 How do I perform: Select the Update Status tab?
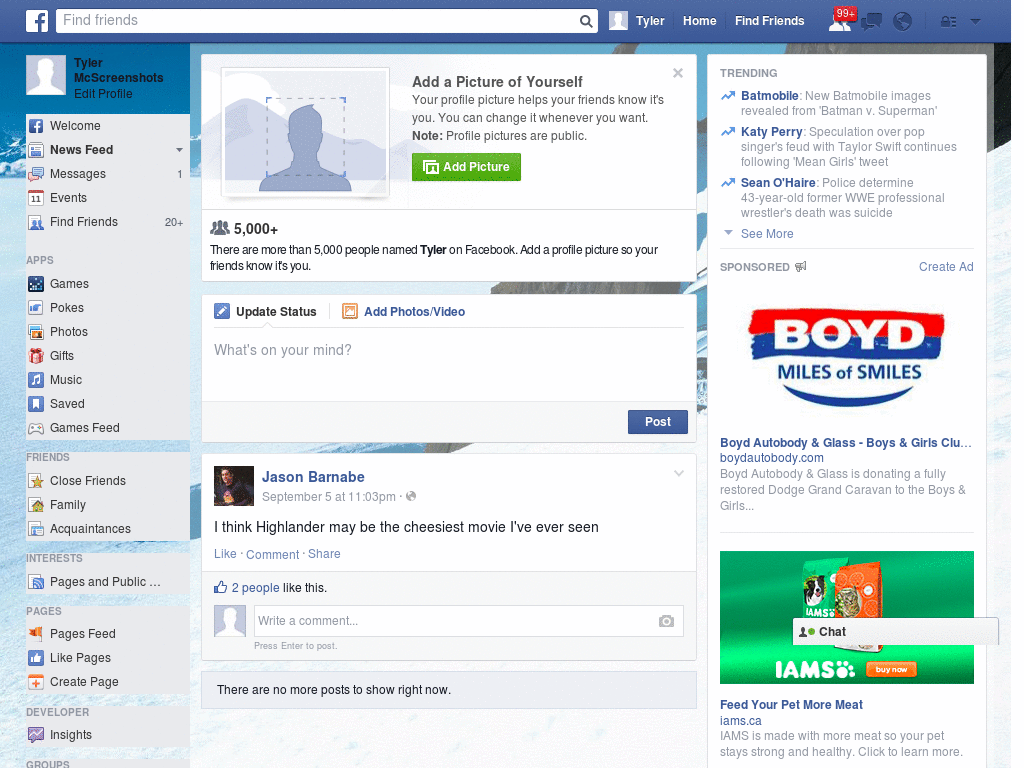pos(266,312)
